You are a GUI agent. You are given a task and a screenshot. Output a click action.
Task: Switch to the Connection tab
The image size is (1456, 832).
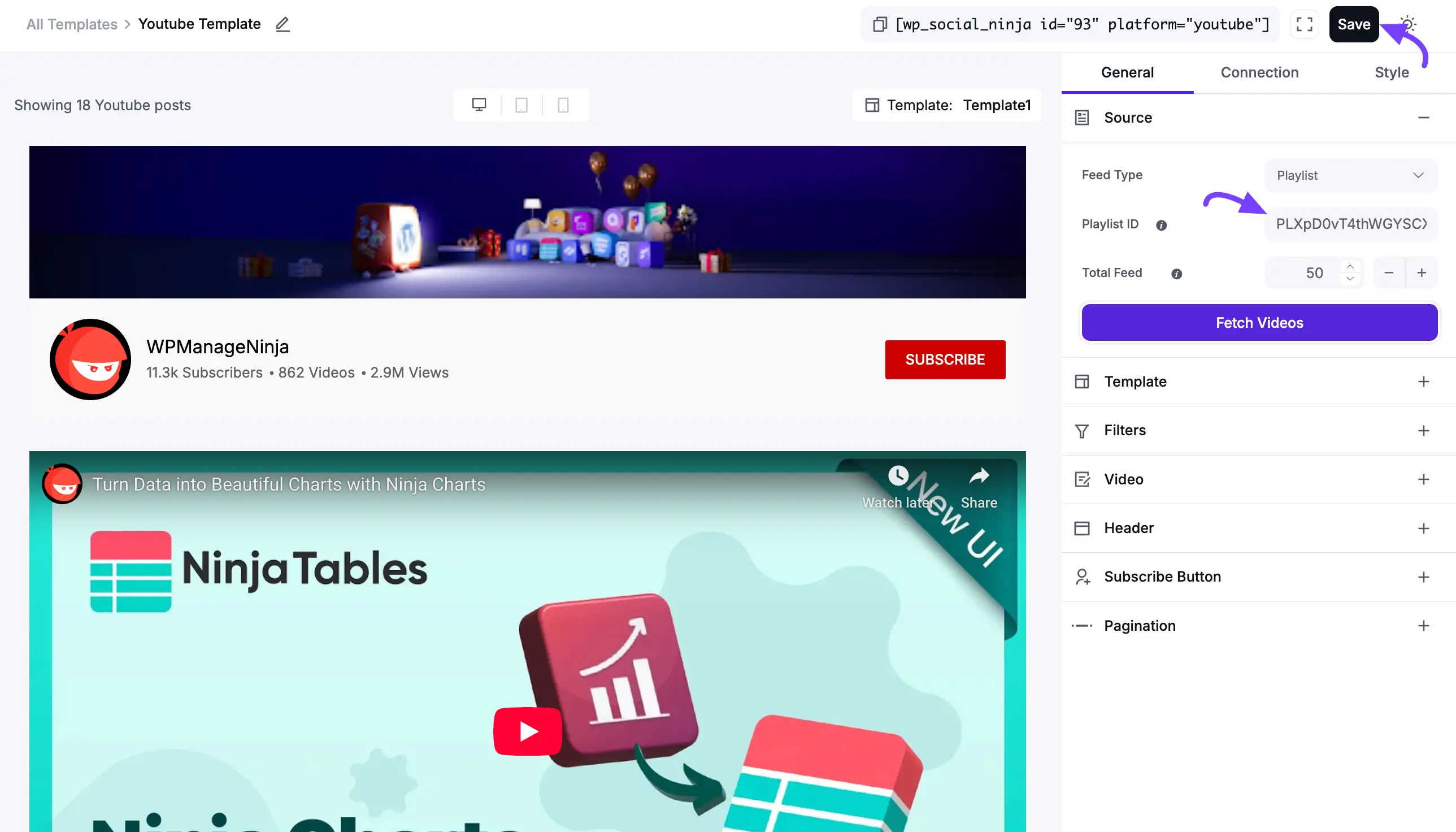tap(1259, 72)
